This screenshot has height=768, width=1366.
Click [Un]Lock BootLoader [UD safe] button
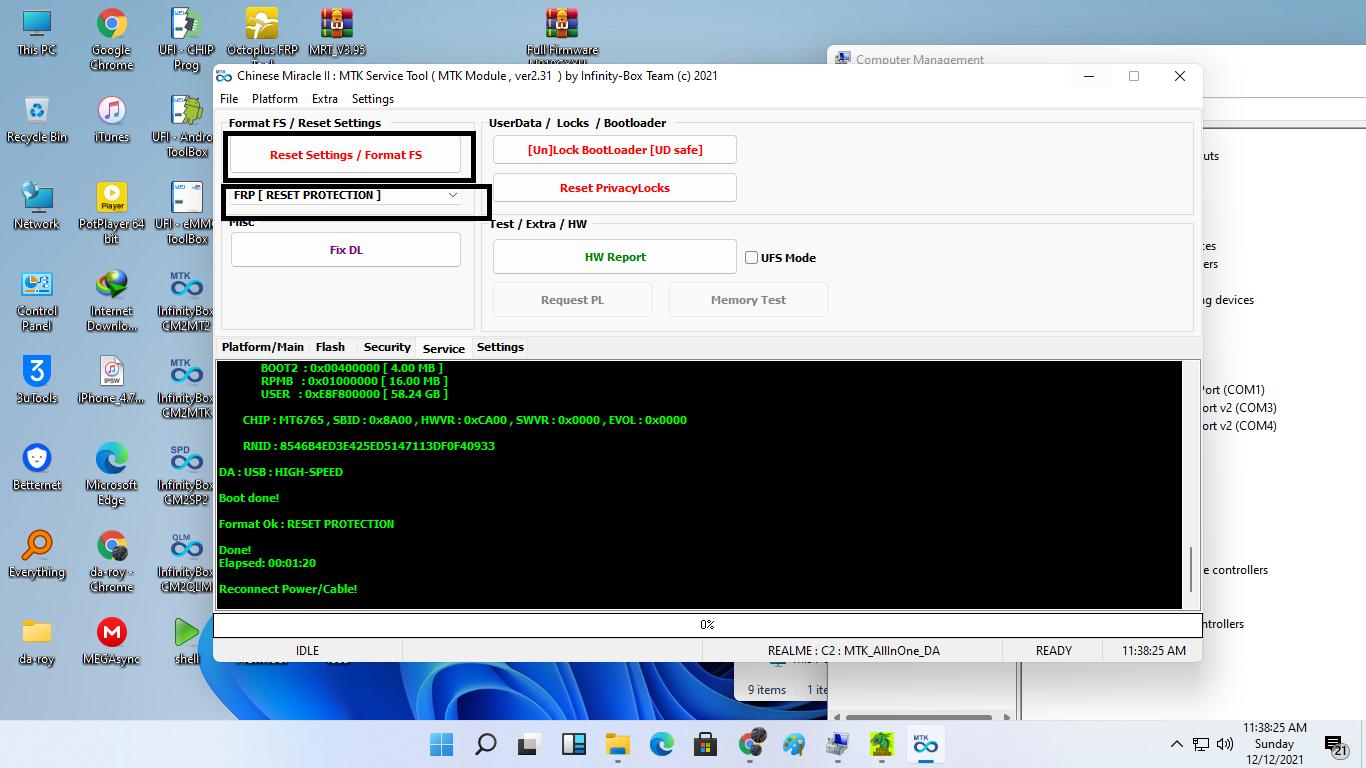point(615,150)
